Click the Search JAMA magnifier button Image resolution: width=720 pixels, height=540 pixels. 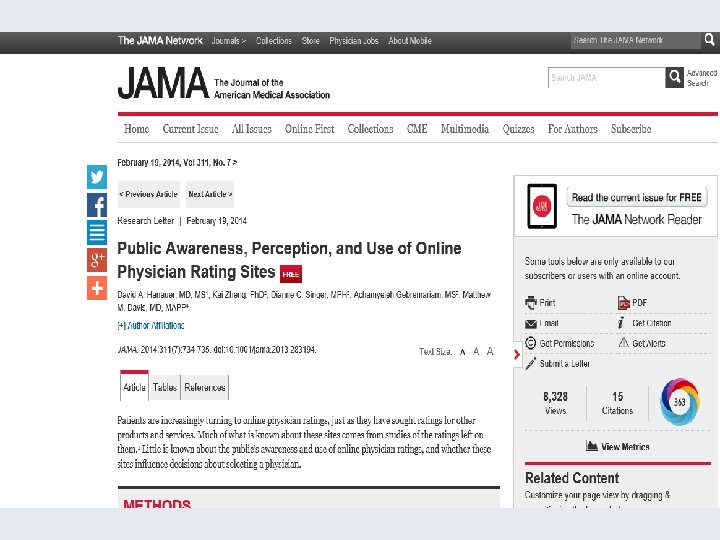(x=675, y=77)
